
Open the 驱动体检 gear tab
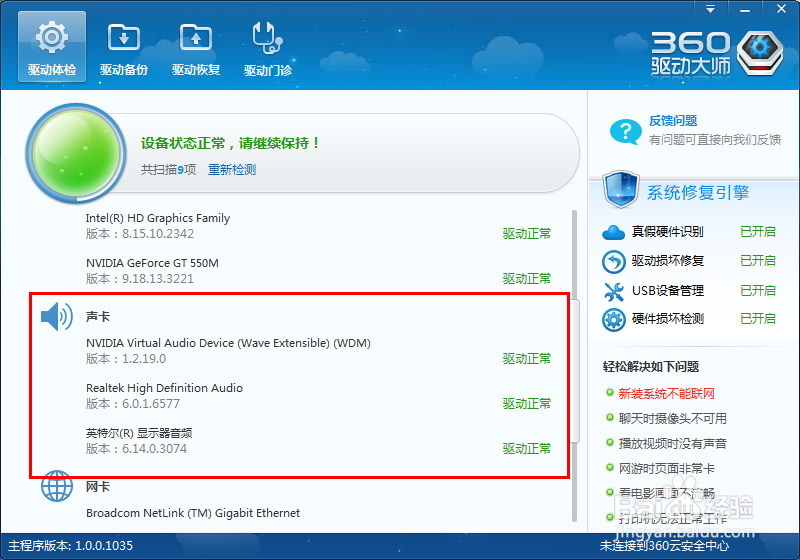[52, 46]
